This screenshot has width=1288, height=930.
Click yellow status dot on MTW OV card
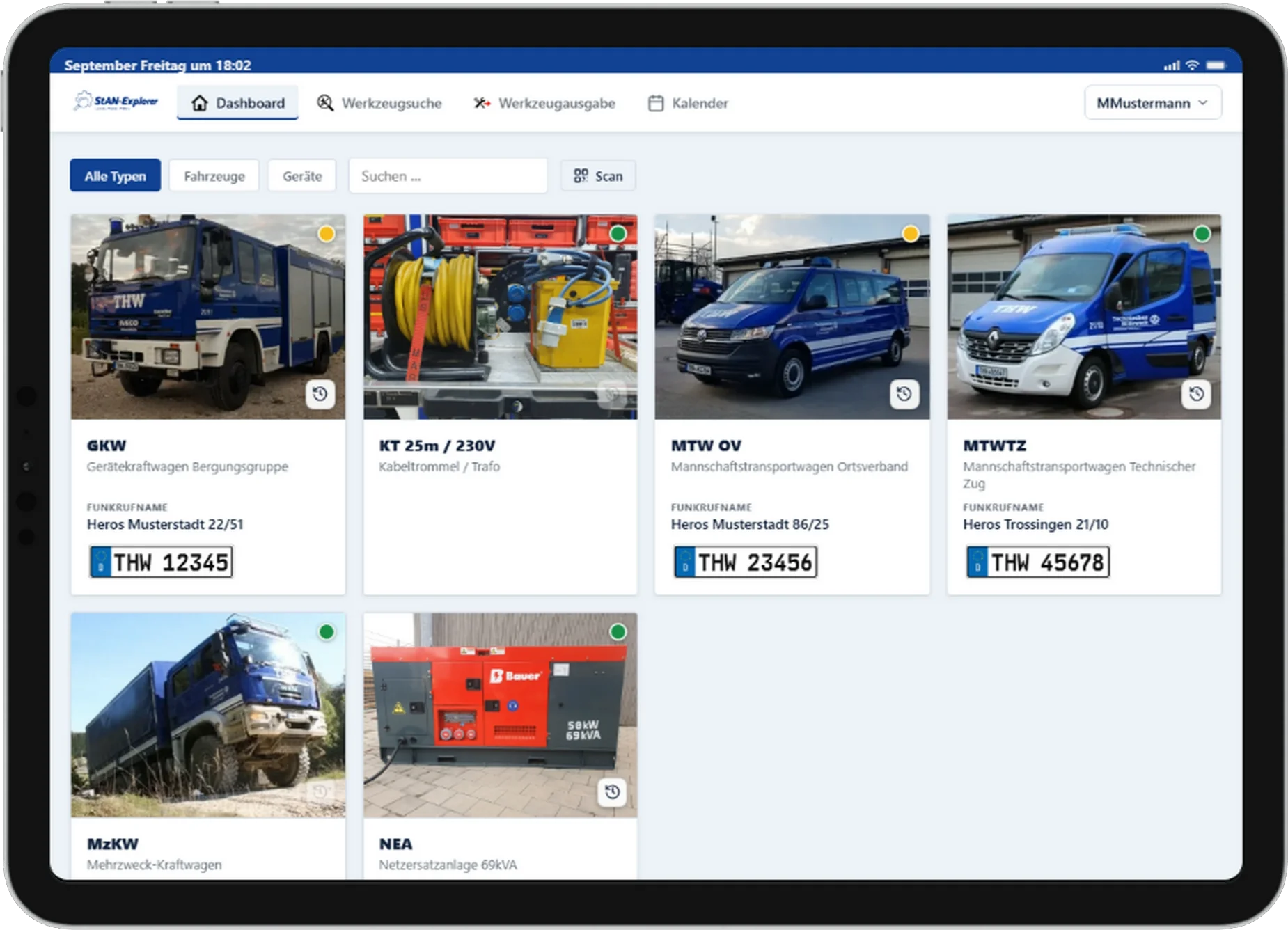[x=910, y=234]
